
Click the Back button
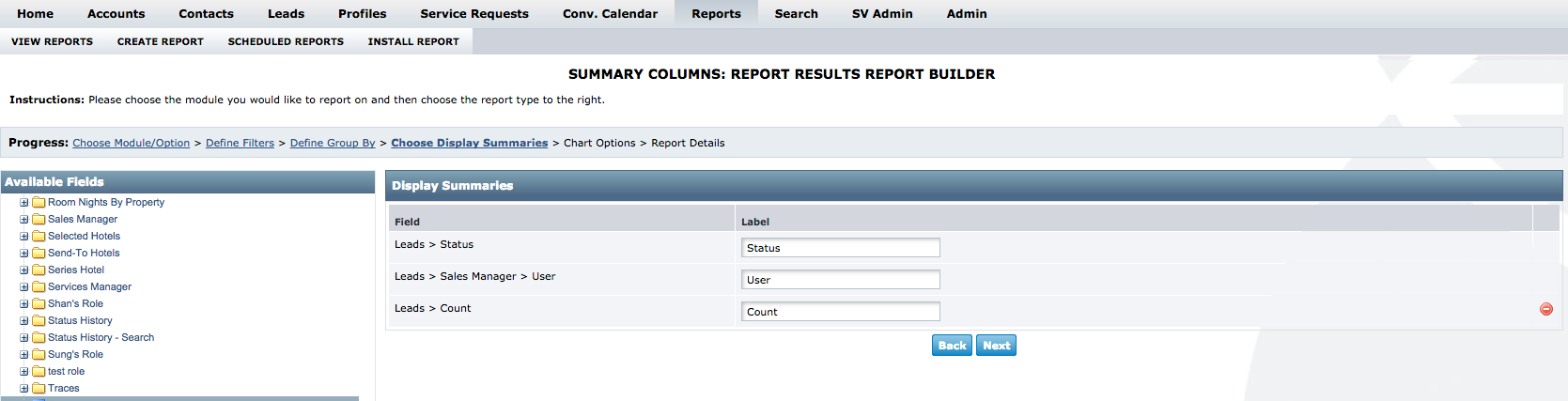[x=952, y=346]
